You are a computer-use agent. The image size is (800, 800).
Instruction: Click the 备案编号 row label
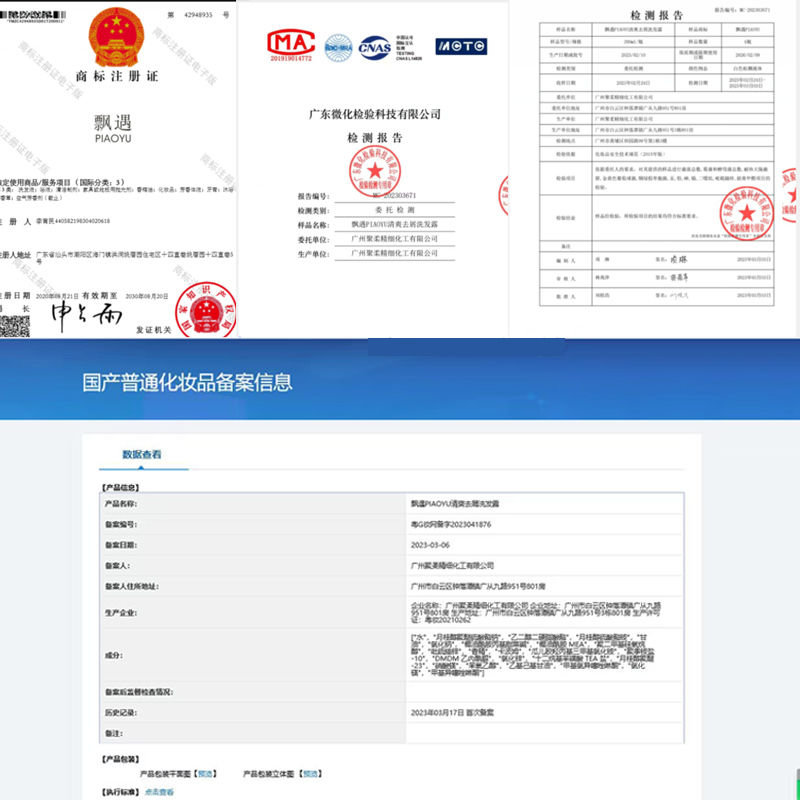pyautogui.click(x=121, y=524)
